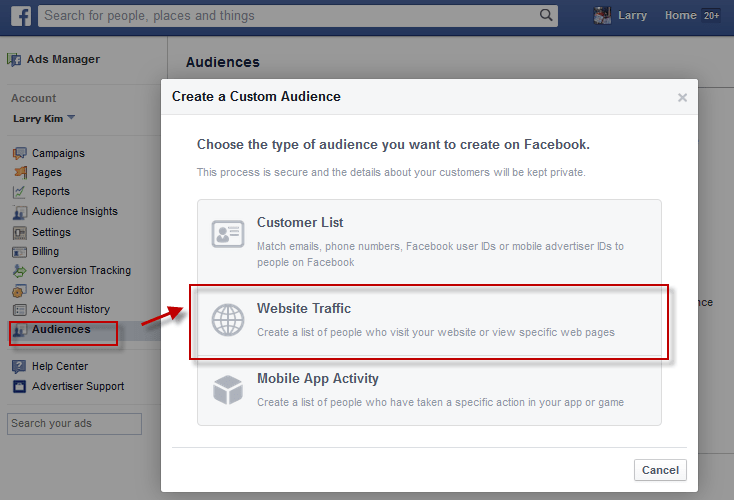Expand the Larry Kim account dropdown
Screen dimensions: 734x500
[x=44, y=118]
